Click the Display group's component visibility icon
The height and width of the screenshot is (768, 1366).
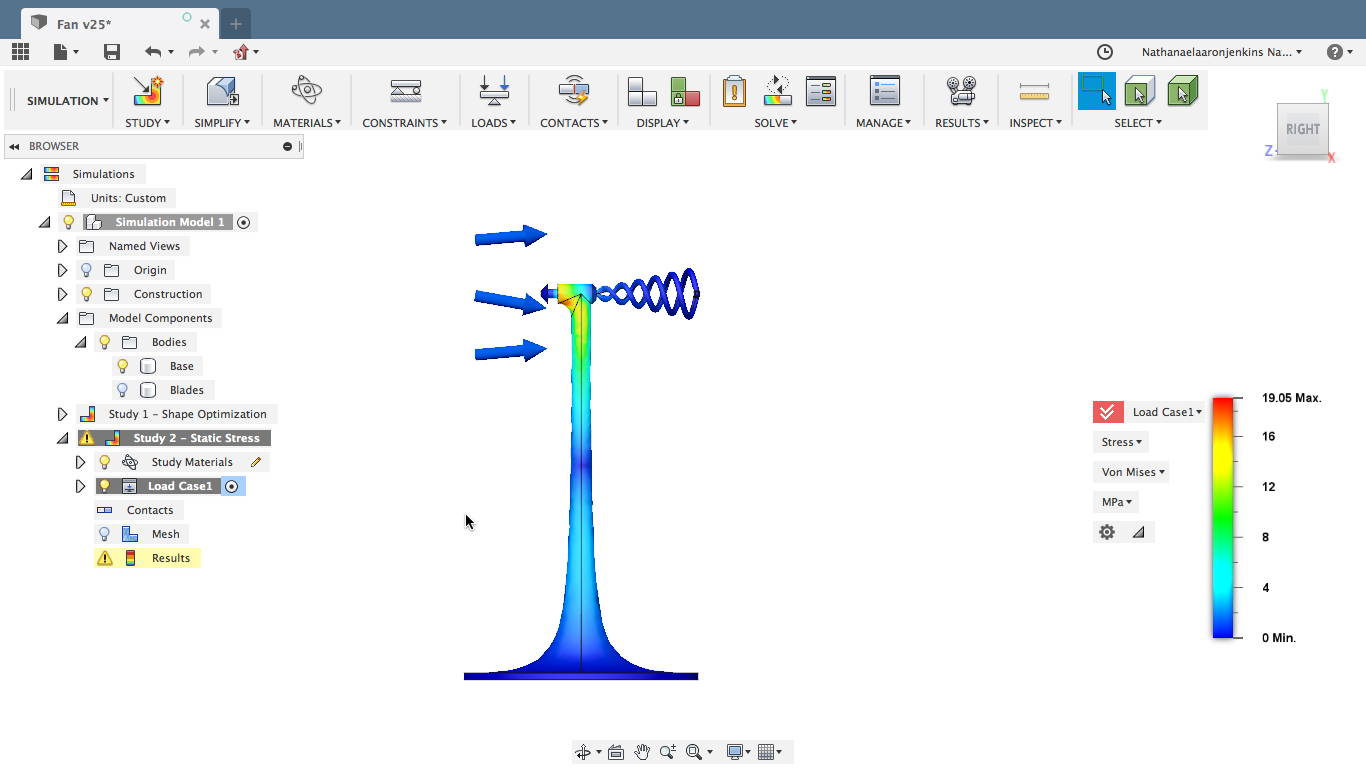(x=642, y=92)
